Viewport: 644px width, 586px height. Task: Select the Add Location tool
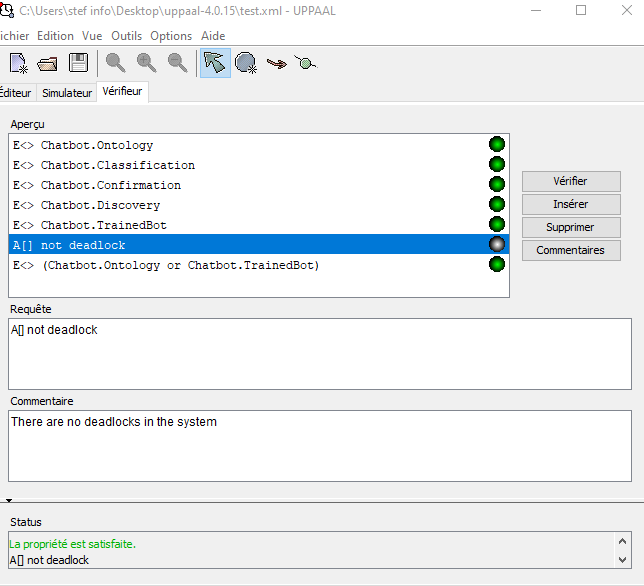pyautogui.click(x=246, y=63)
